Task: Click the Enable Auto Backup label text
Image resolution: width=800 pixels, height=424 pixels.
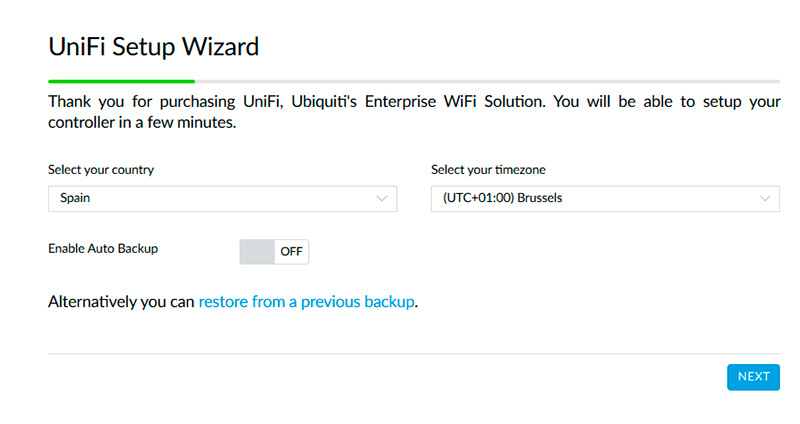Action: pyautogui.click(x=103, y=248)
